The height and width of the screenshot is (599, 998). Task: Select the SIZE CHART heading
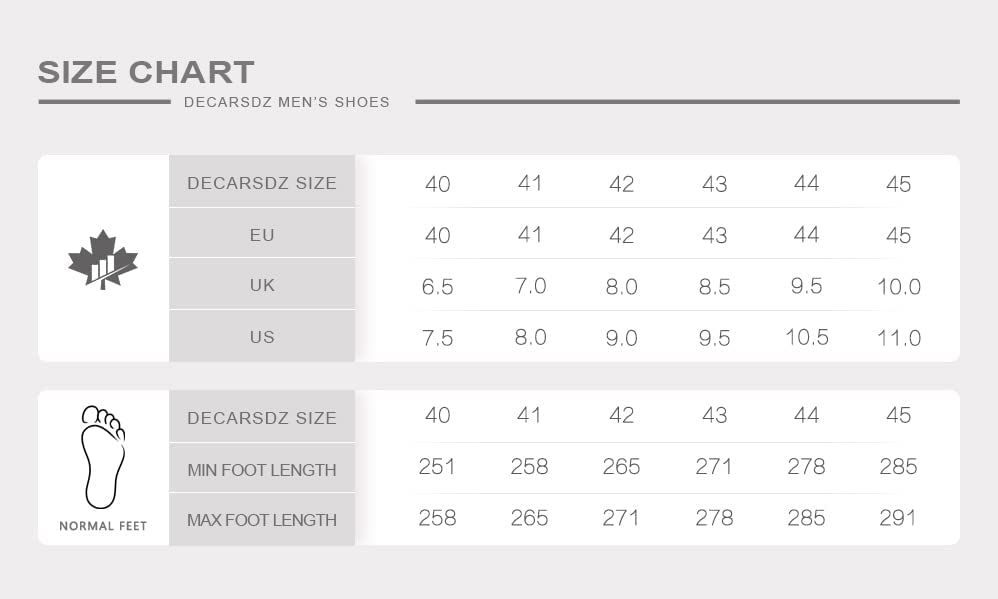(x=146, y=72)
